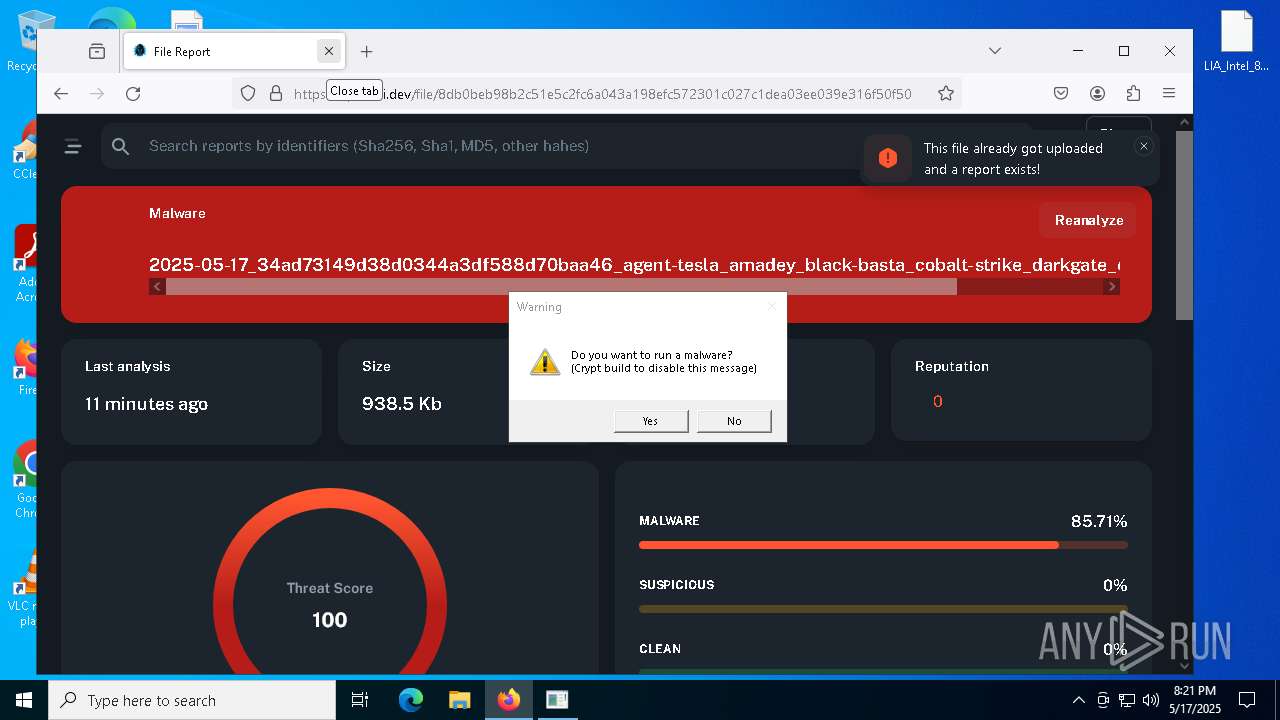Open Firefox application menu
The height and width of the screenshot is (720, 1280).
(x=1169, y=93)
